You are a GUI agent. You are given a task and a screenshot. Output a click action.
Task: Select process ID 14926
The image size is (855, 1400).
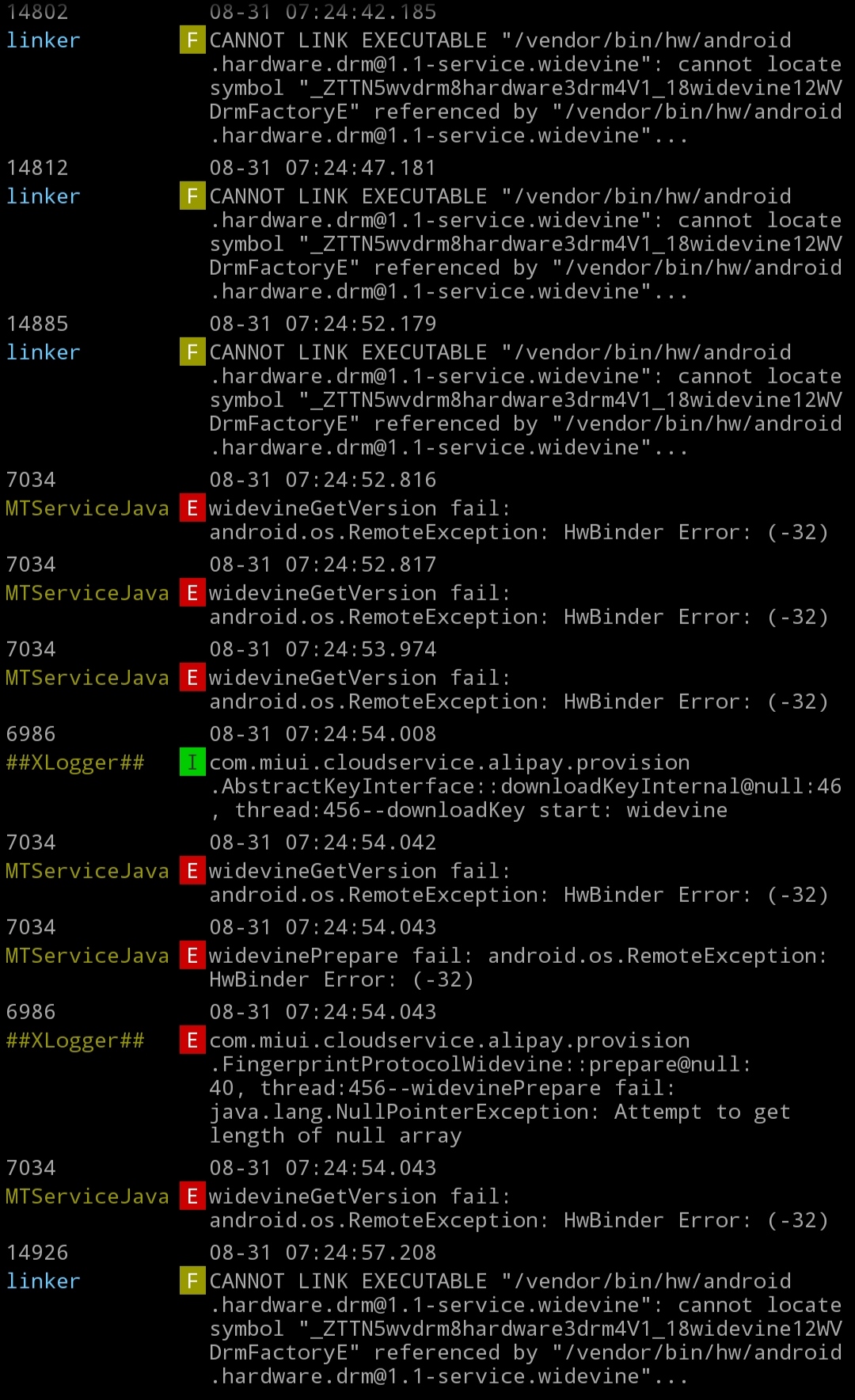[x=37, y=1252]
